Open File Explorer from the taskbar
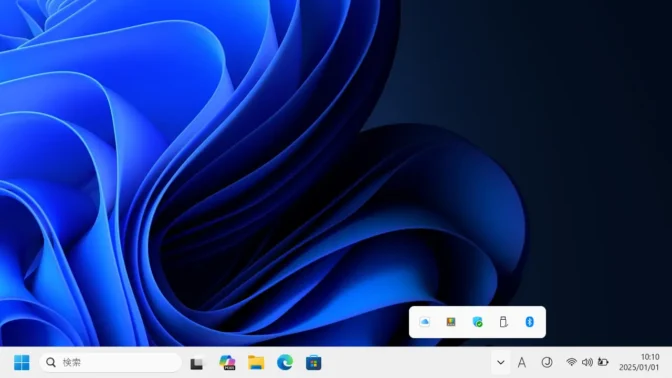Screen dimensions: 672x378 pos(256,363)
